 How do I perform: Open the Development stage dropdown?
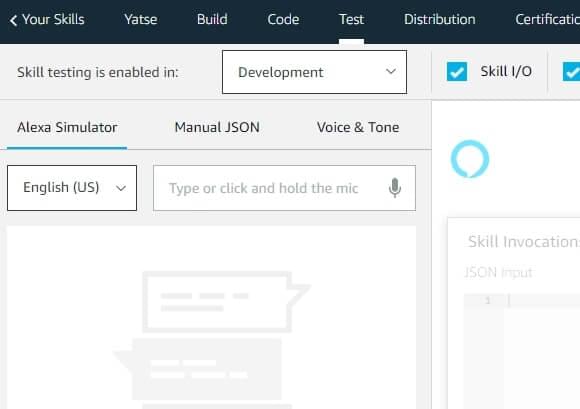click(x=314, y=72)
